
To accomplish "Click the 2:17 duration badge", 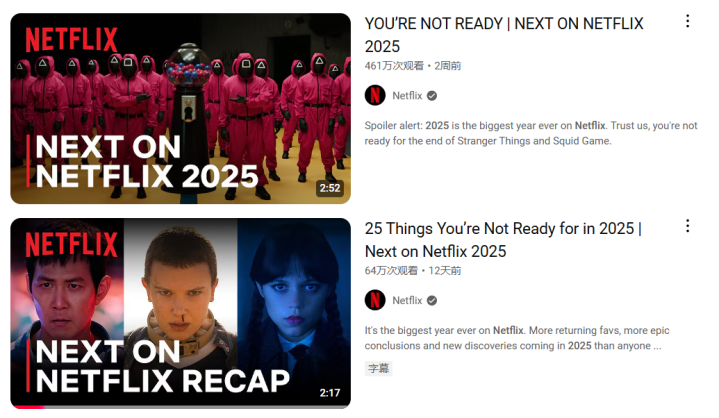I will tap(330, 393).
